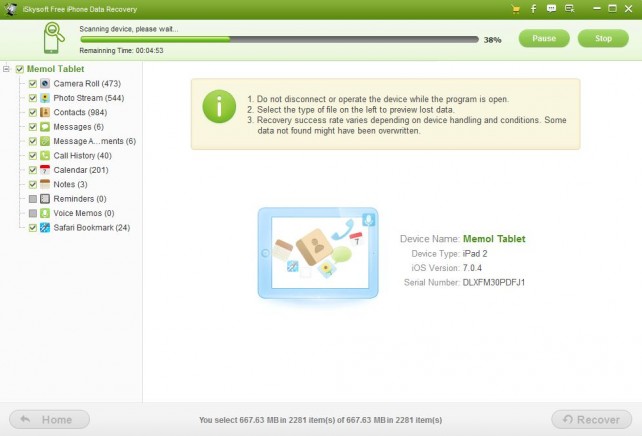Uncheck the Camera Roll checkbox
The width and height of the screenshot is (642, 436).
click(33, 84)
